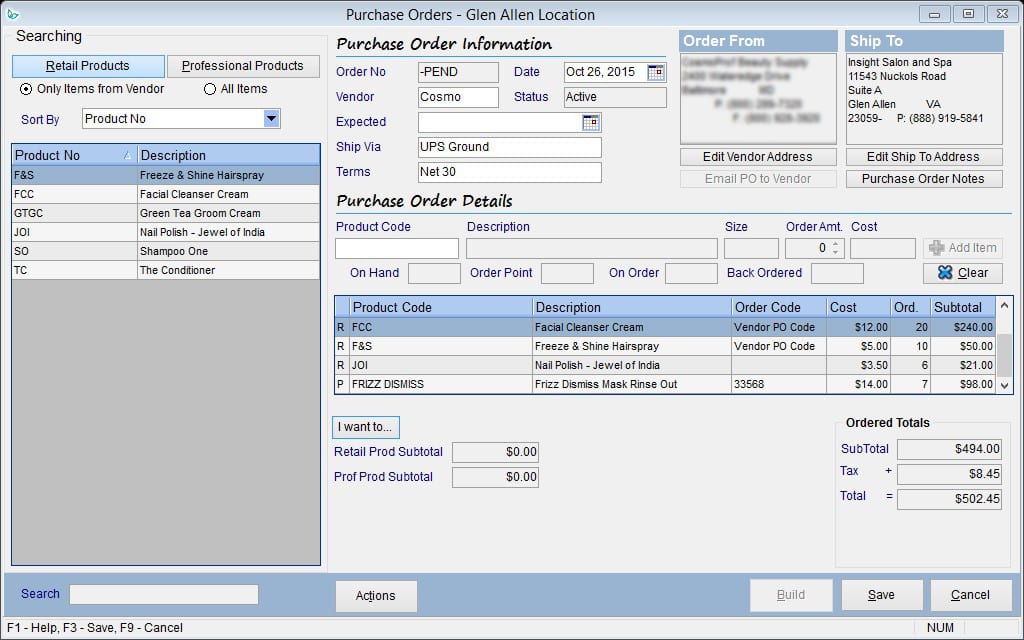The height and width of the screenshot is (640, 1024).
Task: Click the Edit Vendor Address button
Action: pos(757,157)
